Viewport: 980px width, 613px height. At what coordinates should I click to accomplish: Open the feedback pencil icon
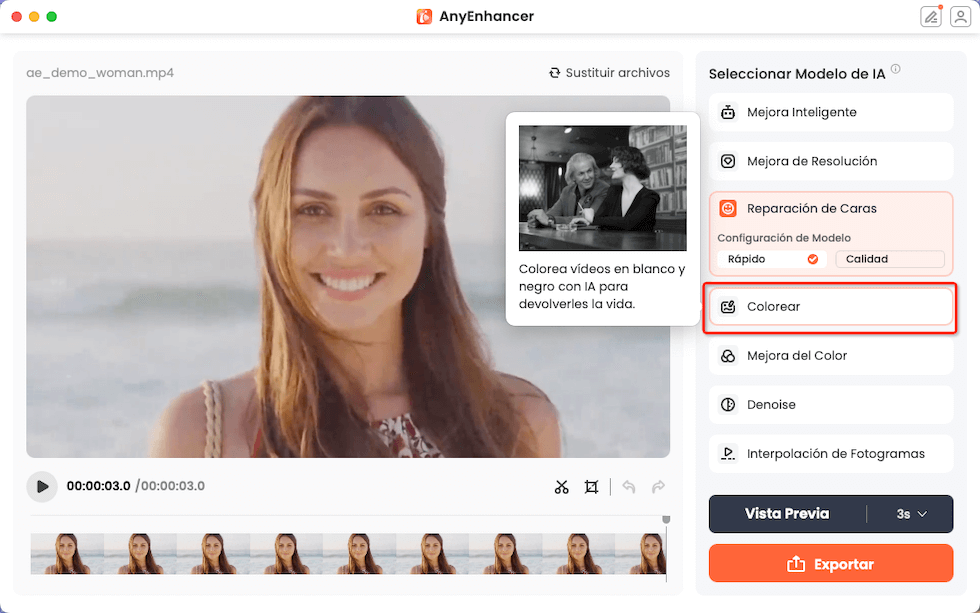[x=932, y=16]
